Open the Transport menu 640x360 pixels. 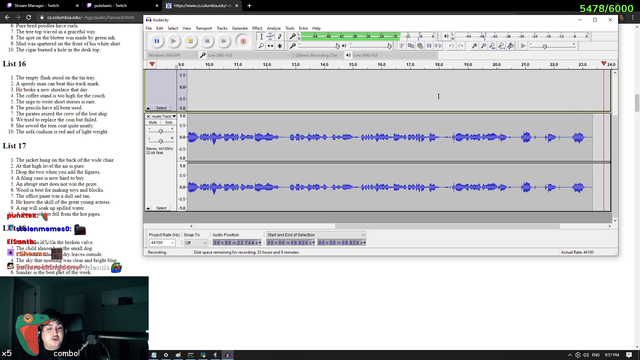click(x=204, y=28)
